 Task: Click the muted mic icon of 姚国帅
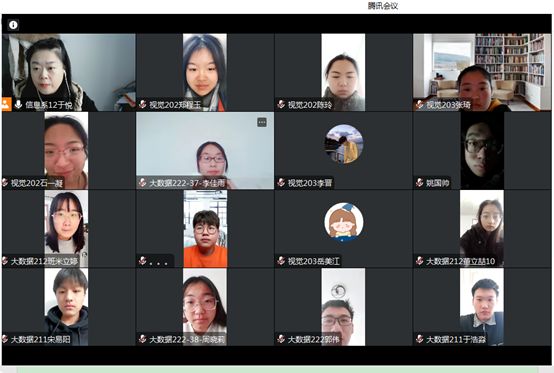tap(420, 183)
